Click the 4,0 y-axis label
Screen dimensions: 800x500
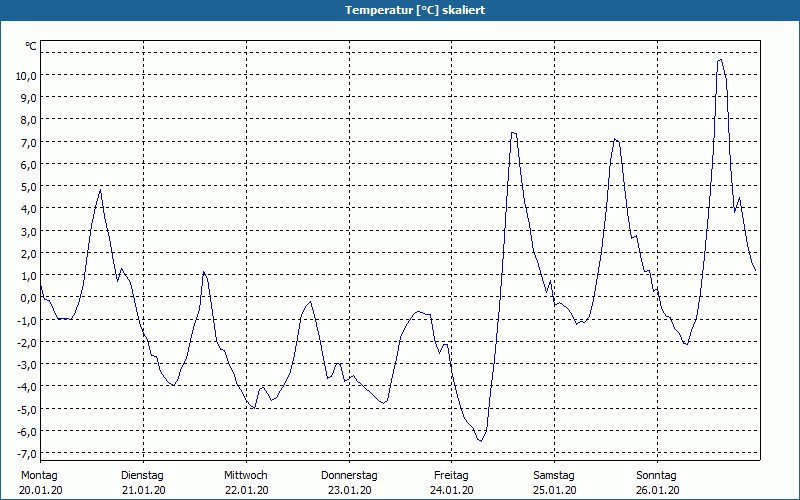[x=29, y=209]
